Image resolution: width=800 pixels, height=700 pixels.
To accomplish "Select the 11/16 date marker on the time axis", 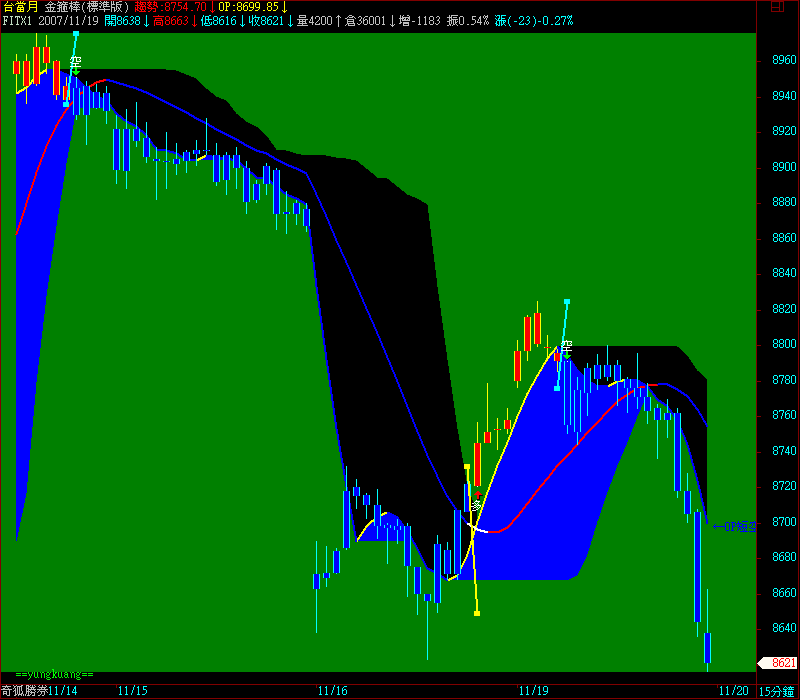I will (332, 690).
